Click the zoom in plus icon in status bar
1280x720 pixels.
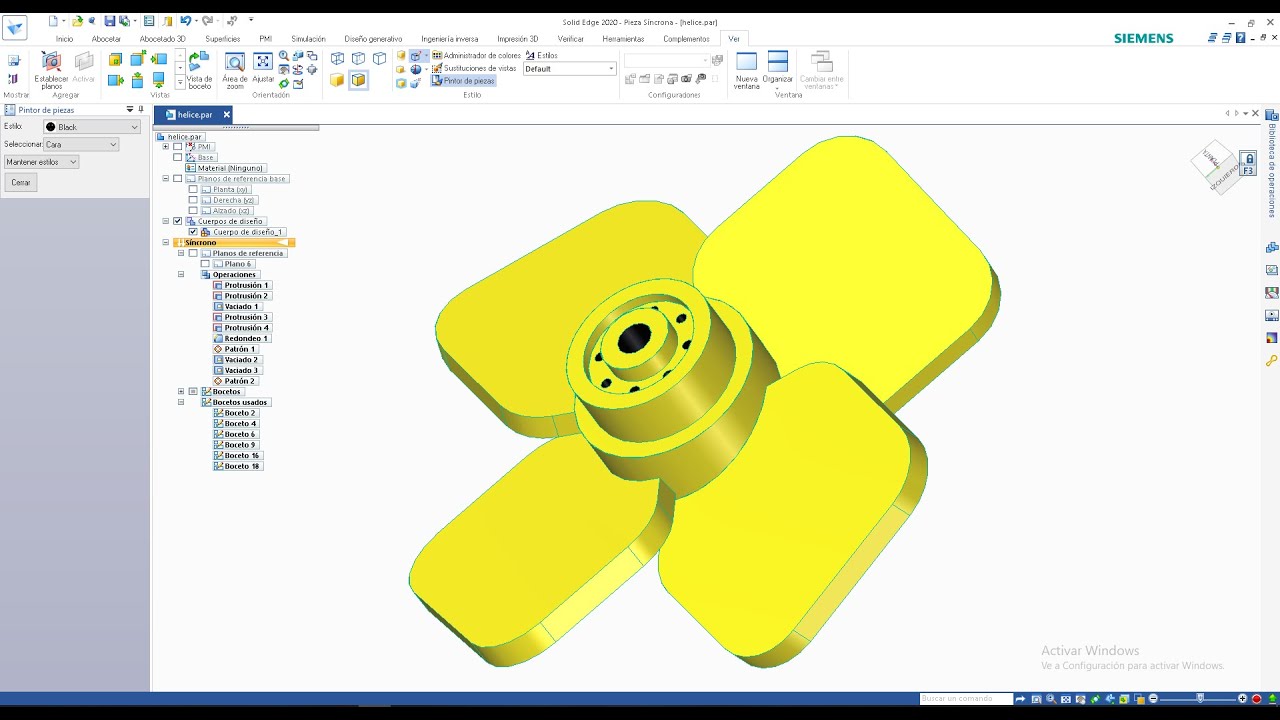coord(1243,699)
